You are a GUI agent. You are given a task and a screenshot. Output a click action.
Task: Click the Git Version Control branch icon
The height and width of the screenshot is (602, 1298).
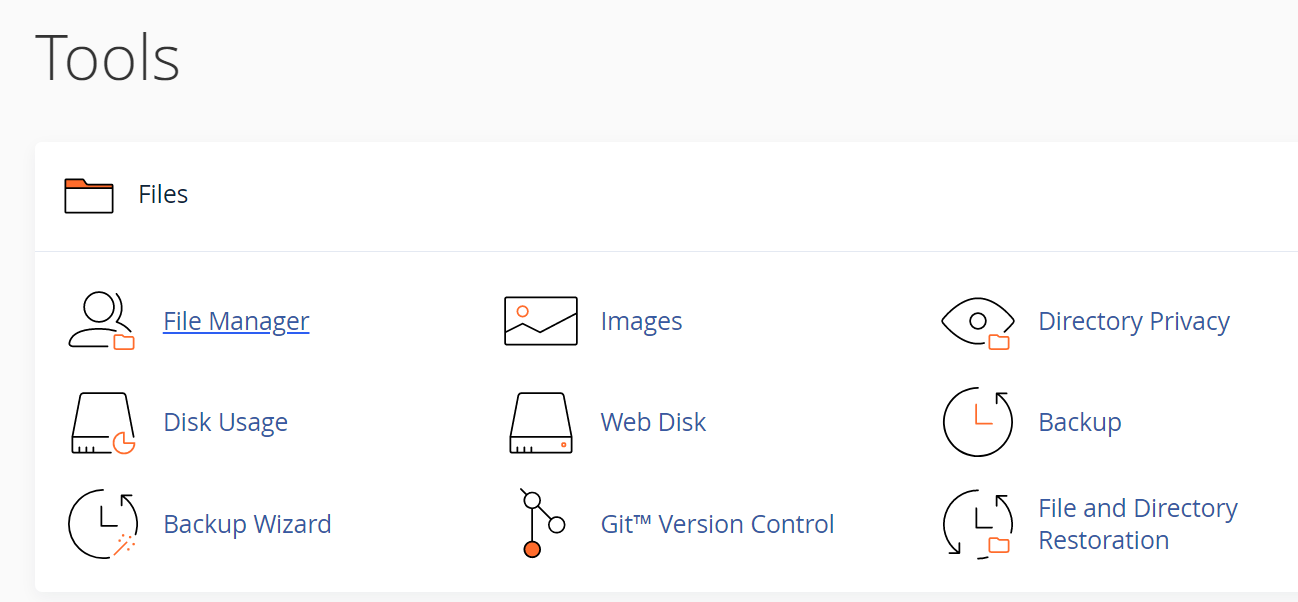click(542, 523)
